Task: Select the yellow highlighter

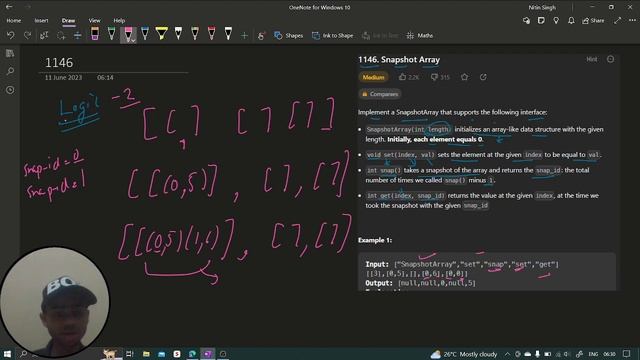Action: coord(162,34)
